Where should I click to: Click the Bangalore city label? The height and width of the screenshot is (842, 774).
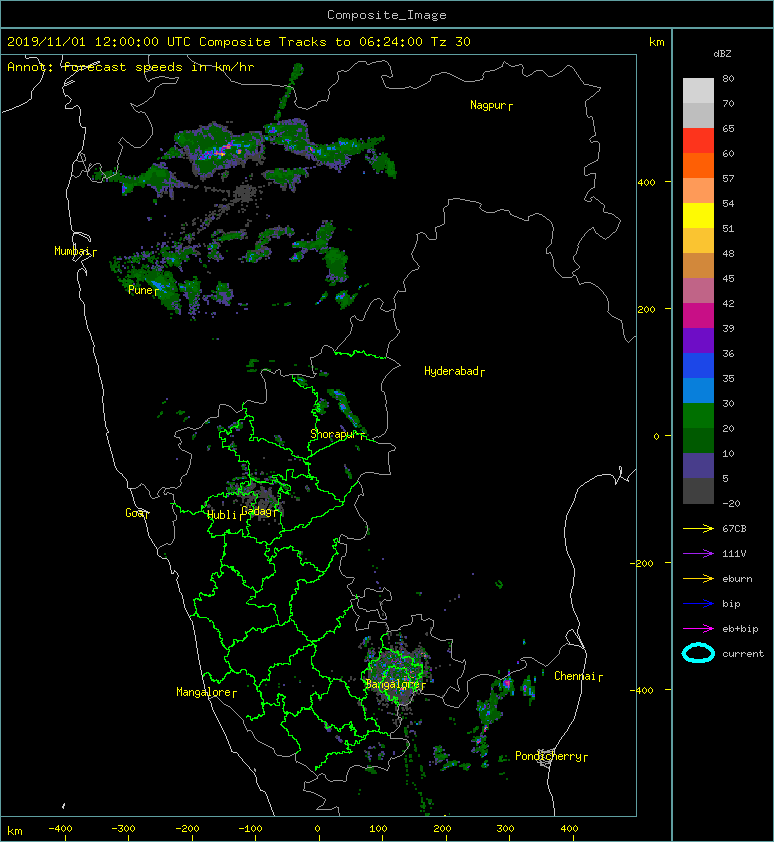392,684
